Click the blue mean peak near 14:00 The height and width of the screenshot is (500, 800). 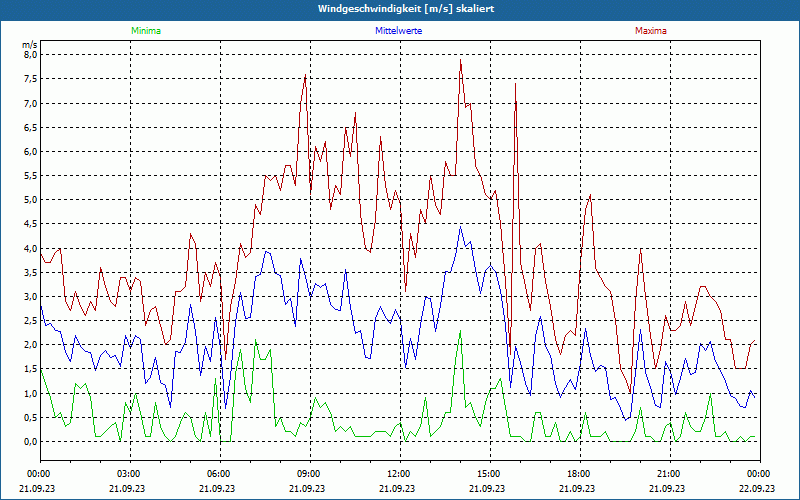(x=461, y=227)
